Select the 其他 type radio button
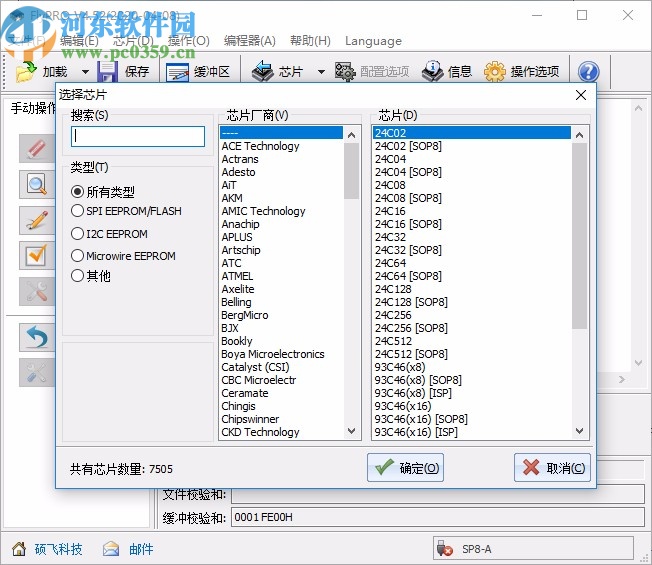 (x=77, y=275)
